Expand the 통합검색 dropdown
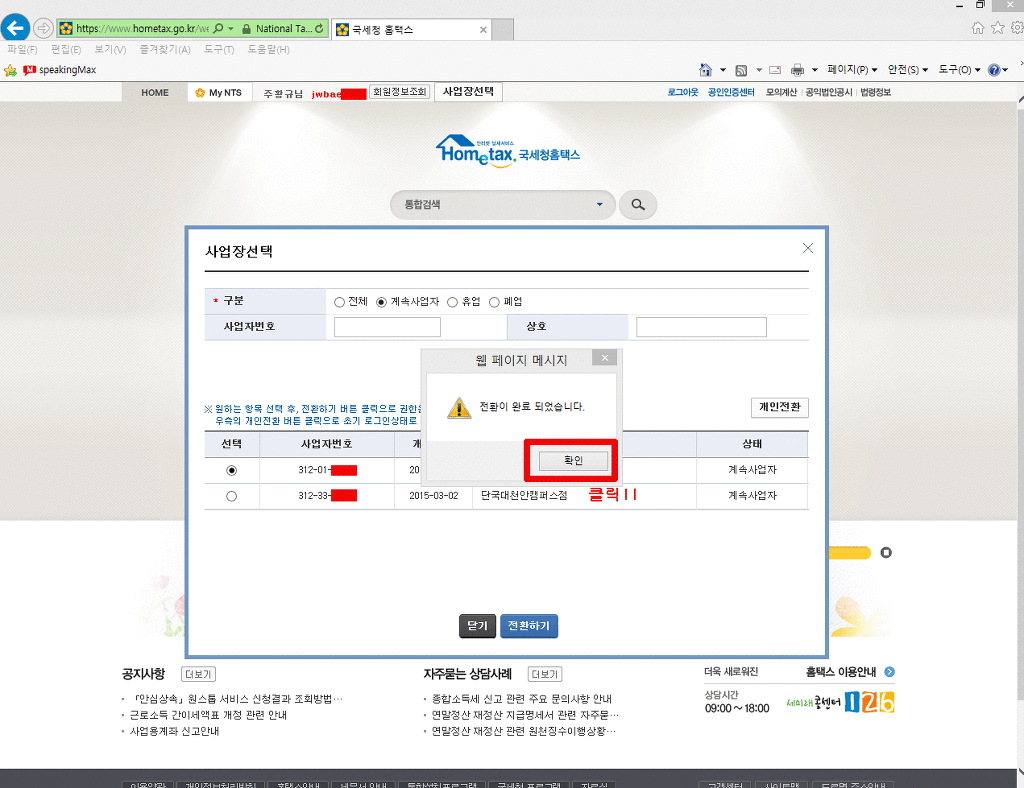The height and width of the screenshot is (788, 1024). 600,204
